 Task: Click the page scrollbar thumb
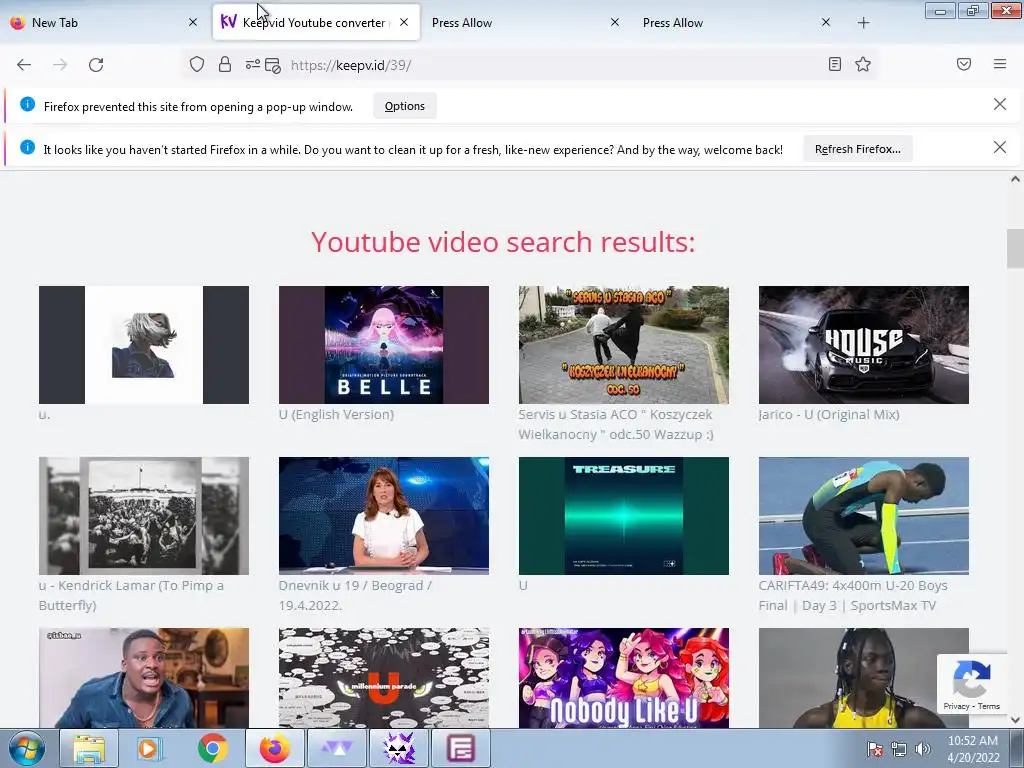click(1015, 248)
